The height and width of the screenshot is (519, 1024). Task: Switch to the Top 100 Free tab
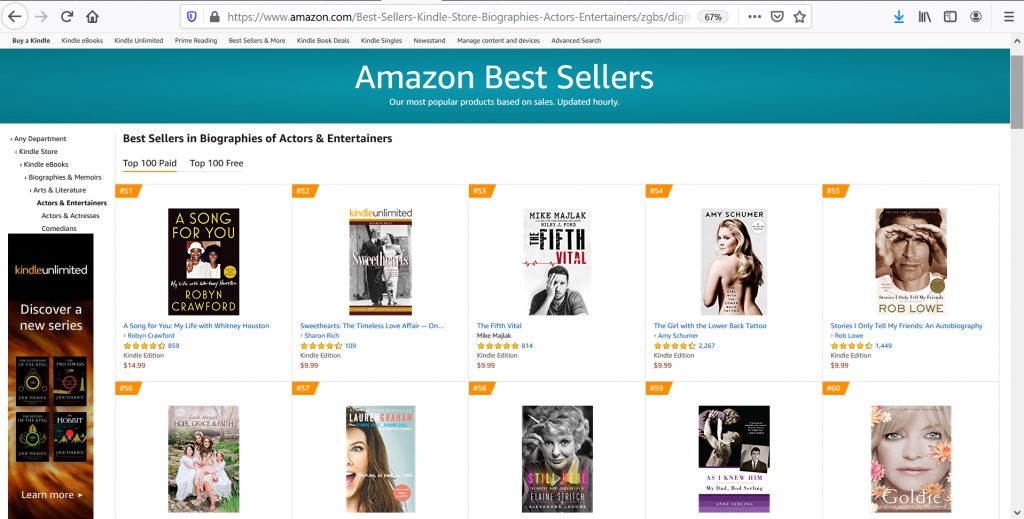pyautogui.click(x=216, y=163)
